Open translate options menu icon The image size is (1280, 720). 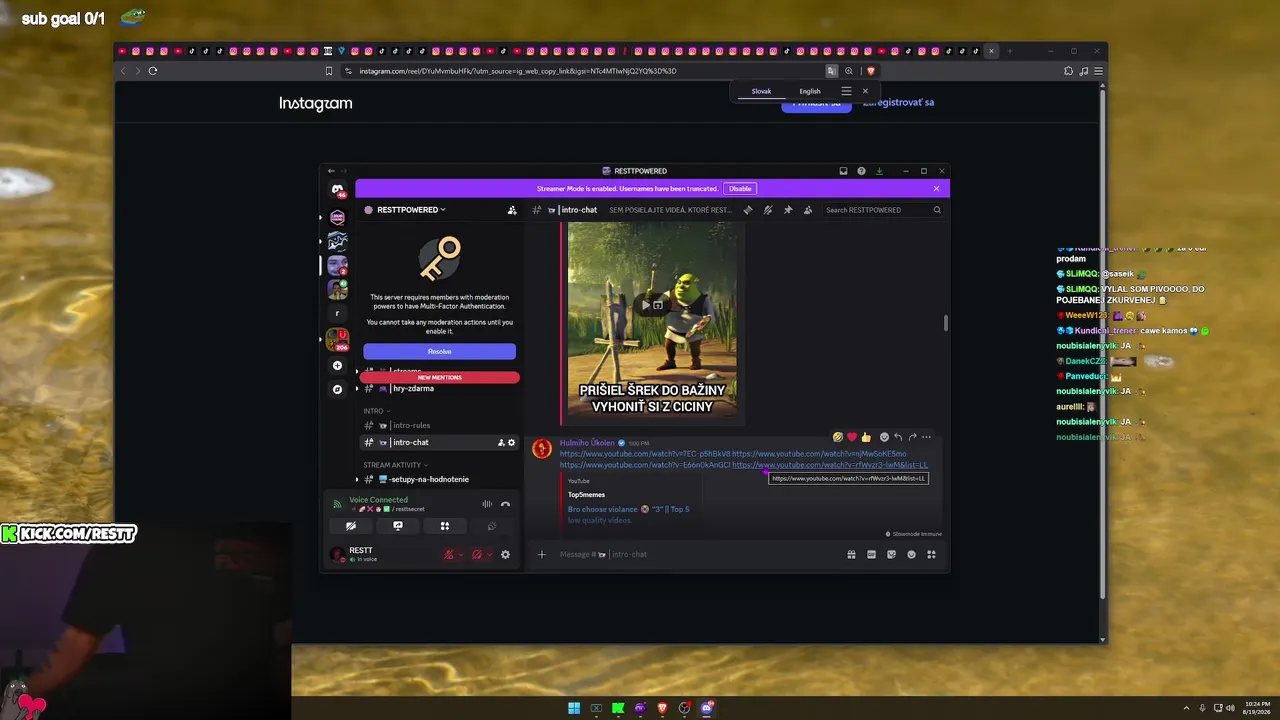pyautogui.click(x=846, y=91)
